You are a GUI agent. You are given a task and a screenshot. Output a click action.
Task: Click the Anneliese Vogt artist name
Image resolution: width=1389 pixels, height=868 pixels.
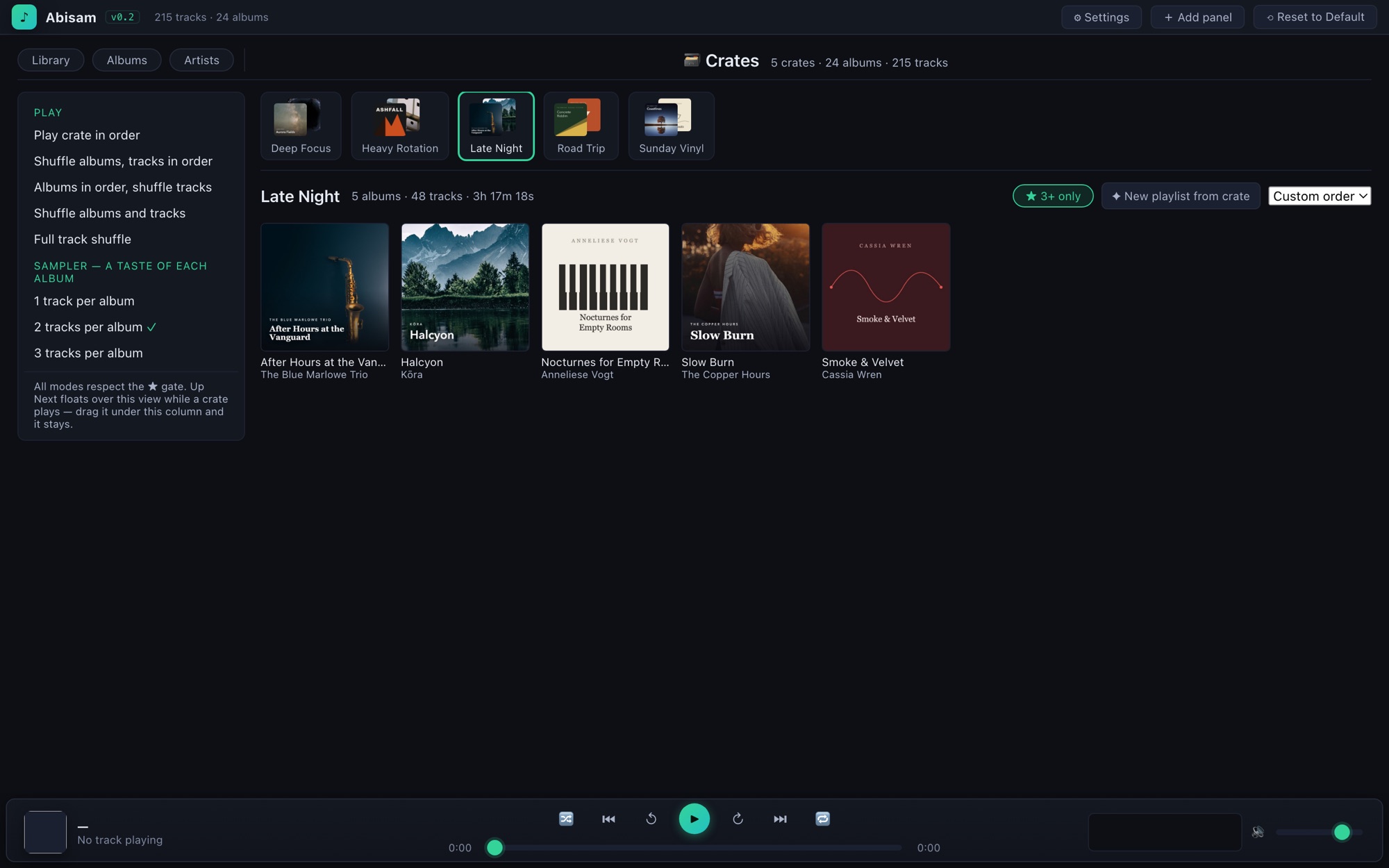coord(577,375)
